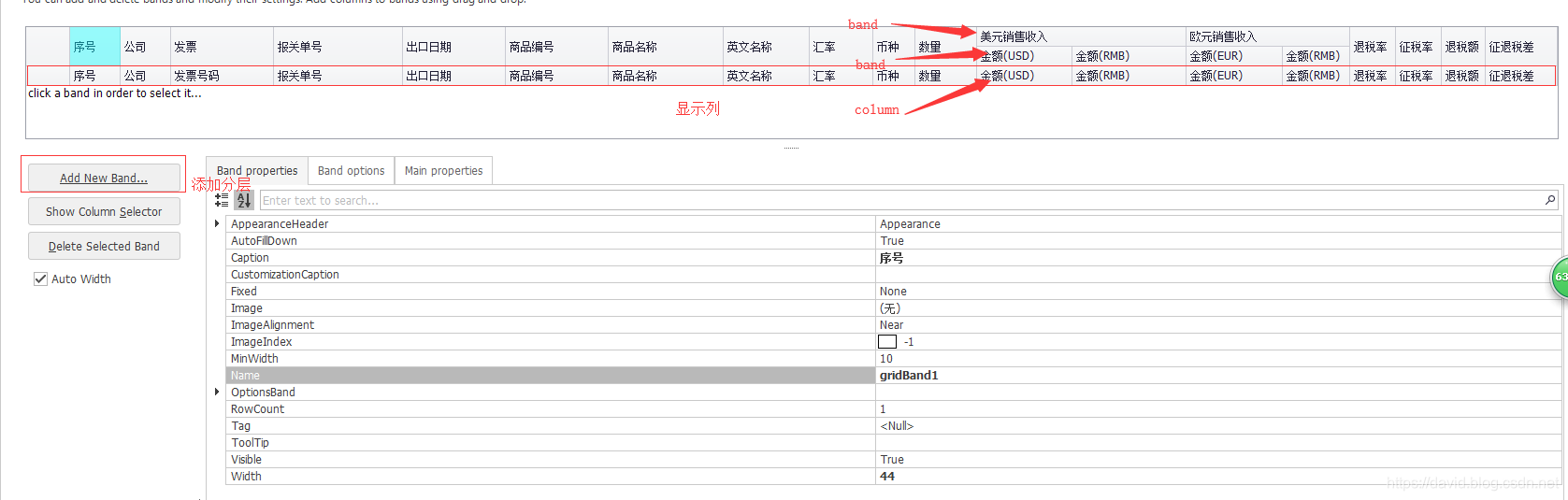Image resolution: width=1568 pixels, height=500 pixels.
Task: Click the ImageIndex property label
Action: pyautogui.click(x=261, y=341)
